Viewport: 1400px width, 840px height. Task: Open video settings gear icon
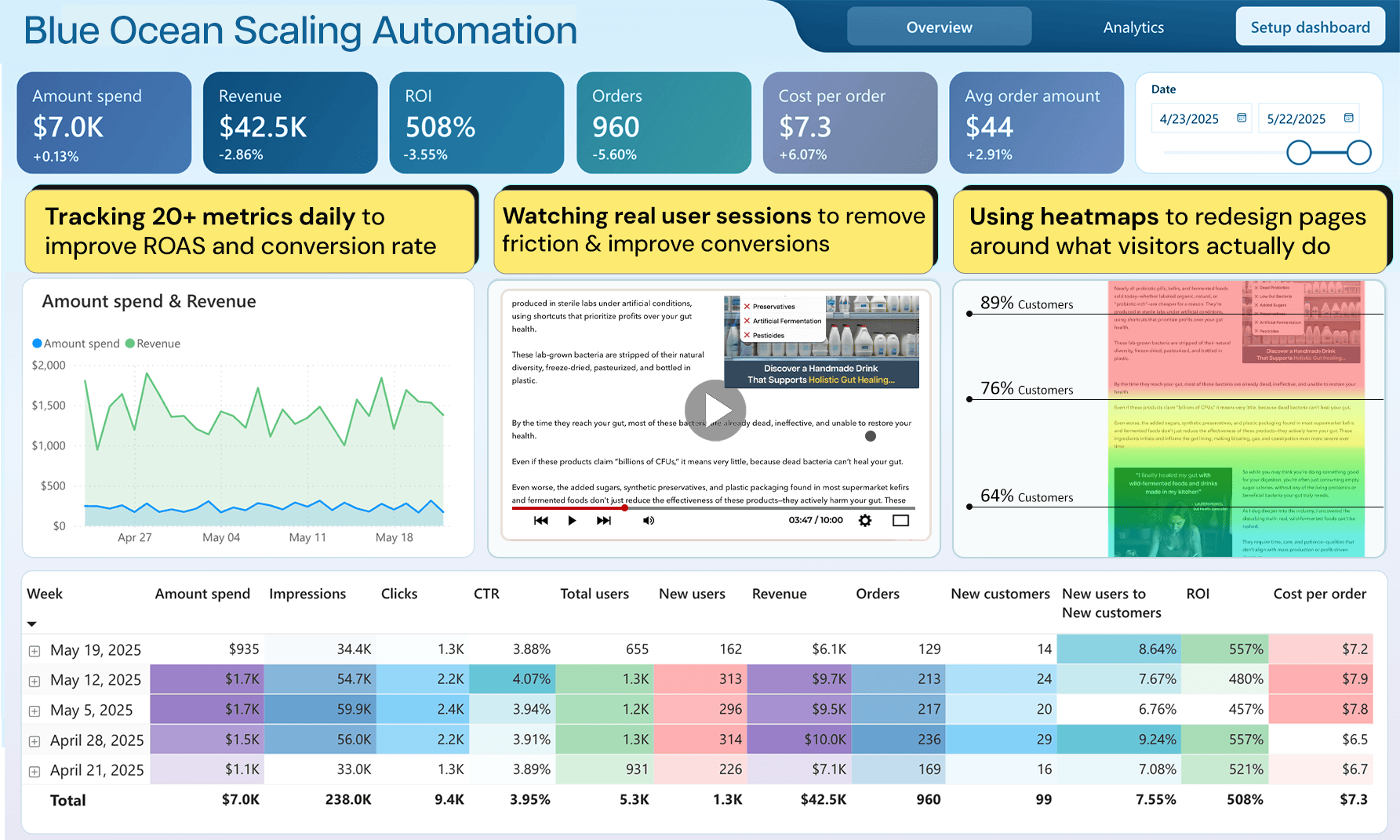pyautogui.click(x=865, y=521)
